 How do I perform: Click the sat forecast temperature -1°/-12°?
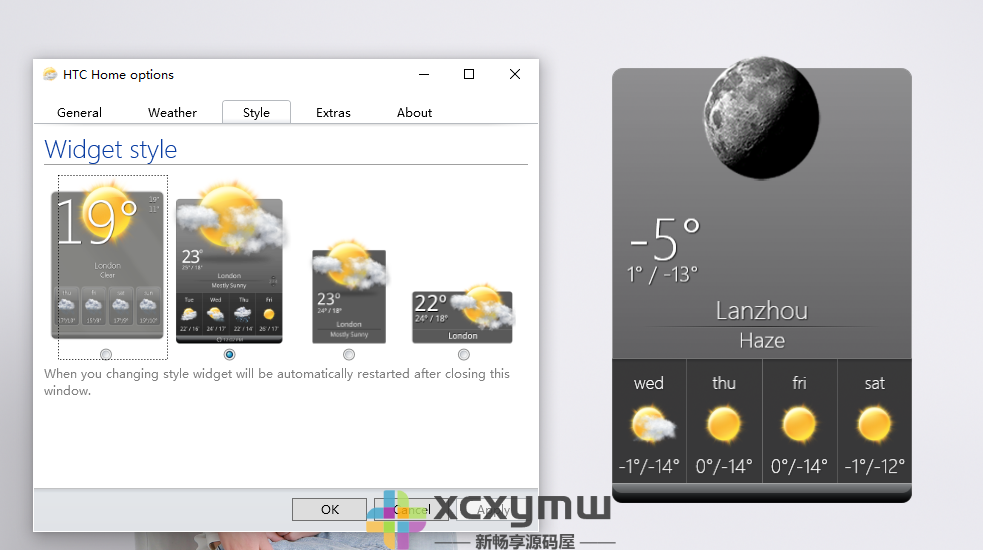click(875, 466)
